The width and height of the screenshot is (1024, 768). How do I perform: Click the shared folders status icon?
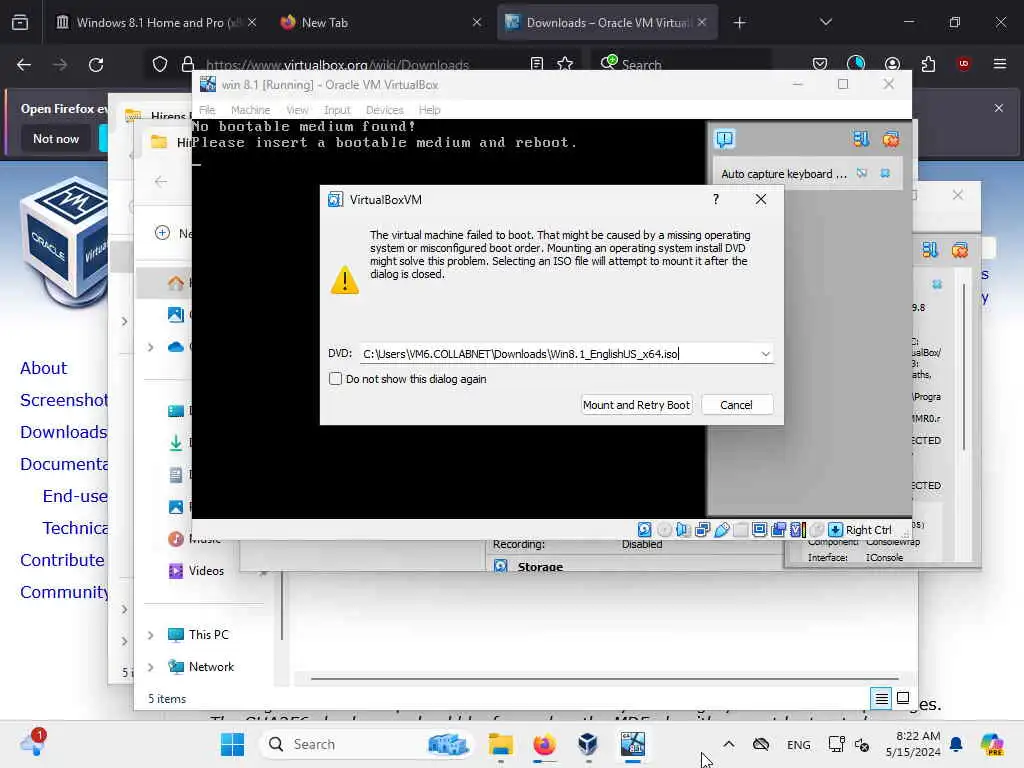click(740, 530)
